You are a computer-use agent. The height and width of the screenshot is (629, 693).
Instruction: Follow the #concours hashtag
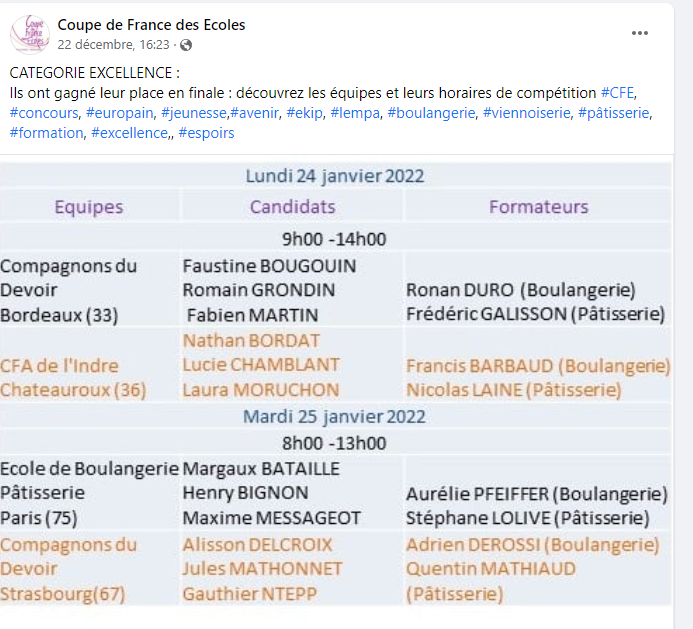click(x=44, y=113)
